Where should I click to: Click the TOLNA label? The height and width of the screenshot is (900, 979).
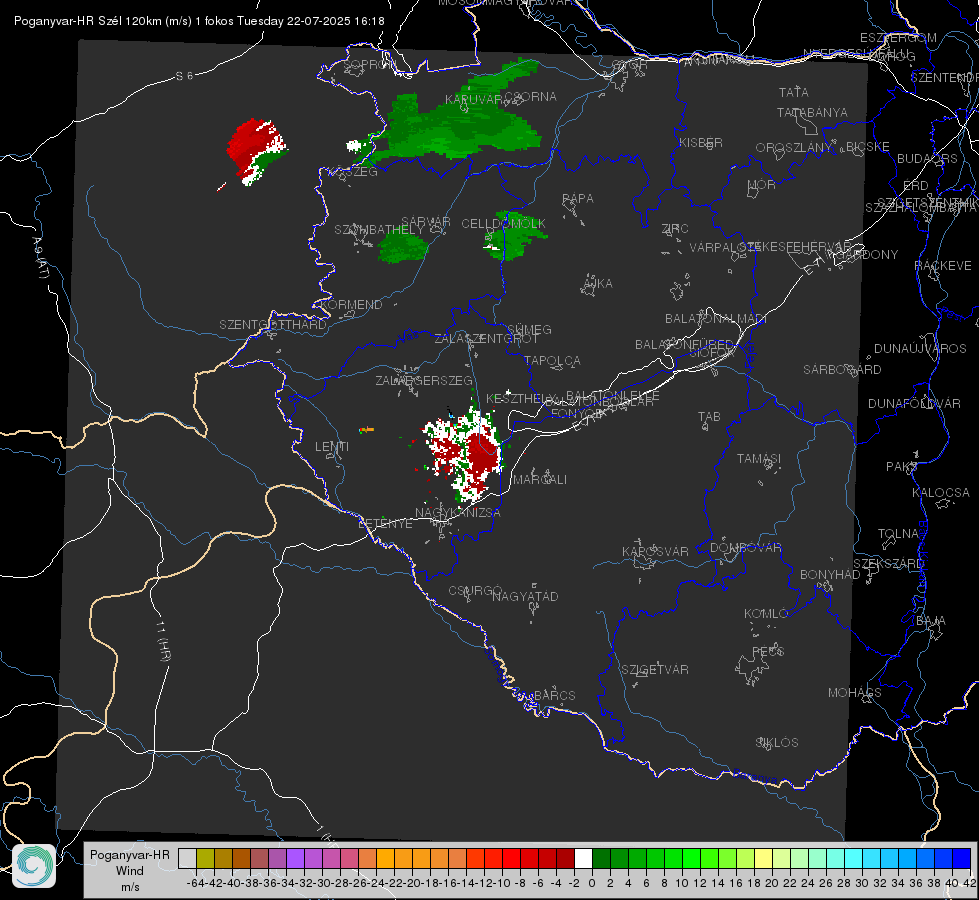[x=898, y=534]
